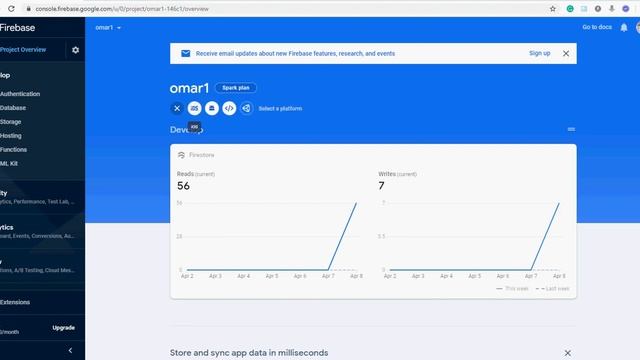The image size is (640, 360).
Task: Add a Web app using code icon
Action: click(229, 108)
